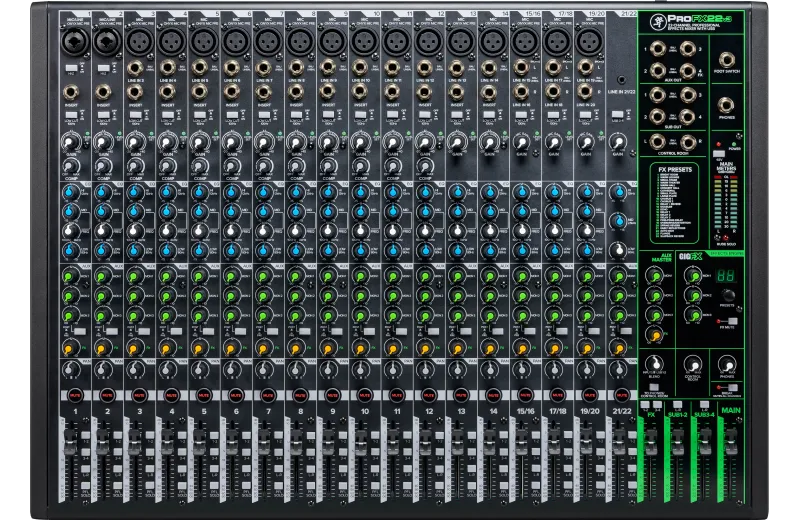The image size is (800, 520).
Task: Click the channel 8 fader
Action: point(295,442)
